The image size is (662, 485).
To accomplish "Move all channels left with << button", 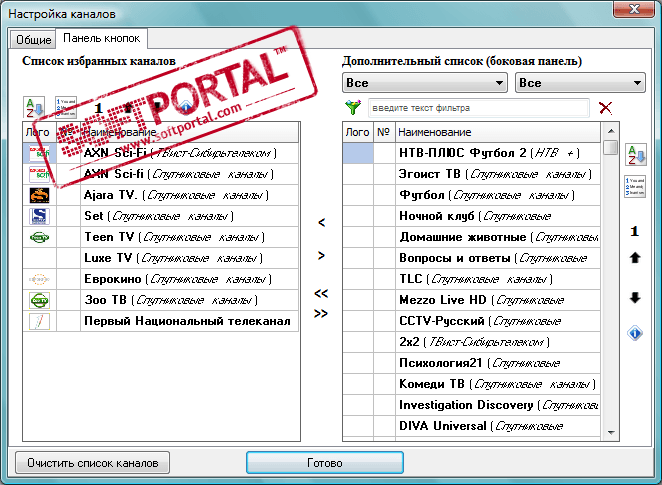I will click(x=321, y=293).
